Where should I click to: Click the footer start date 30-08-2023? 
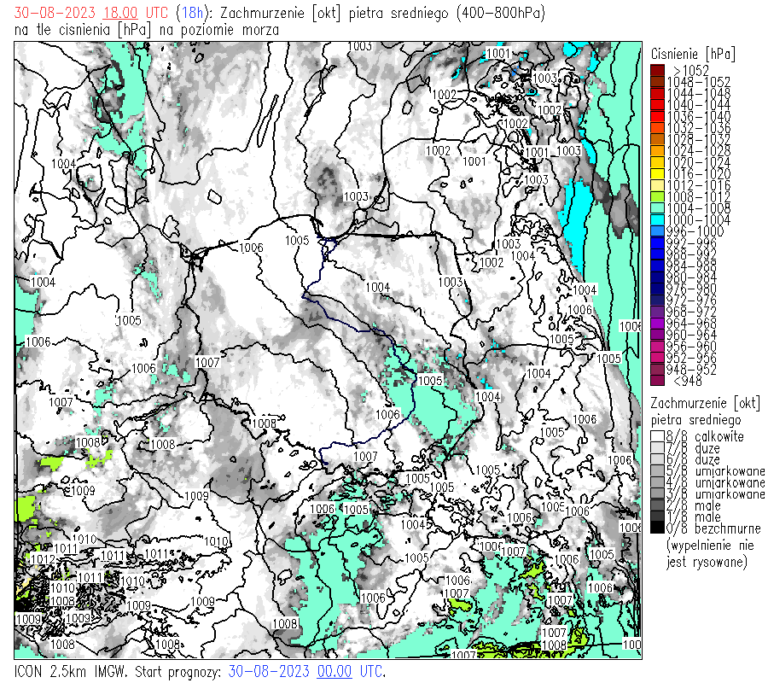coord(269,671)
